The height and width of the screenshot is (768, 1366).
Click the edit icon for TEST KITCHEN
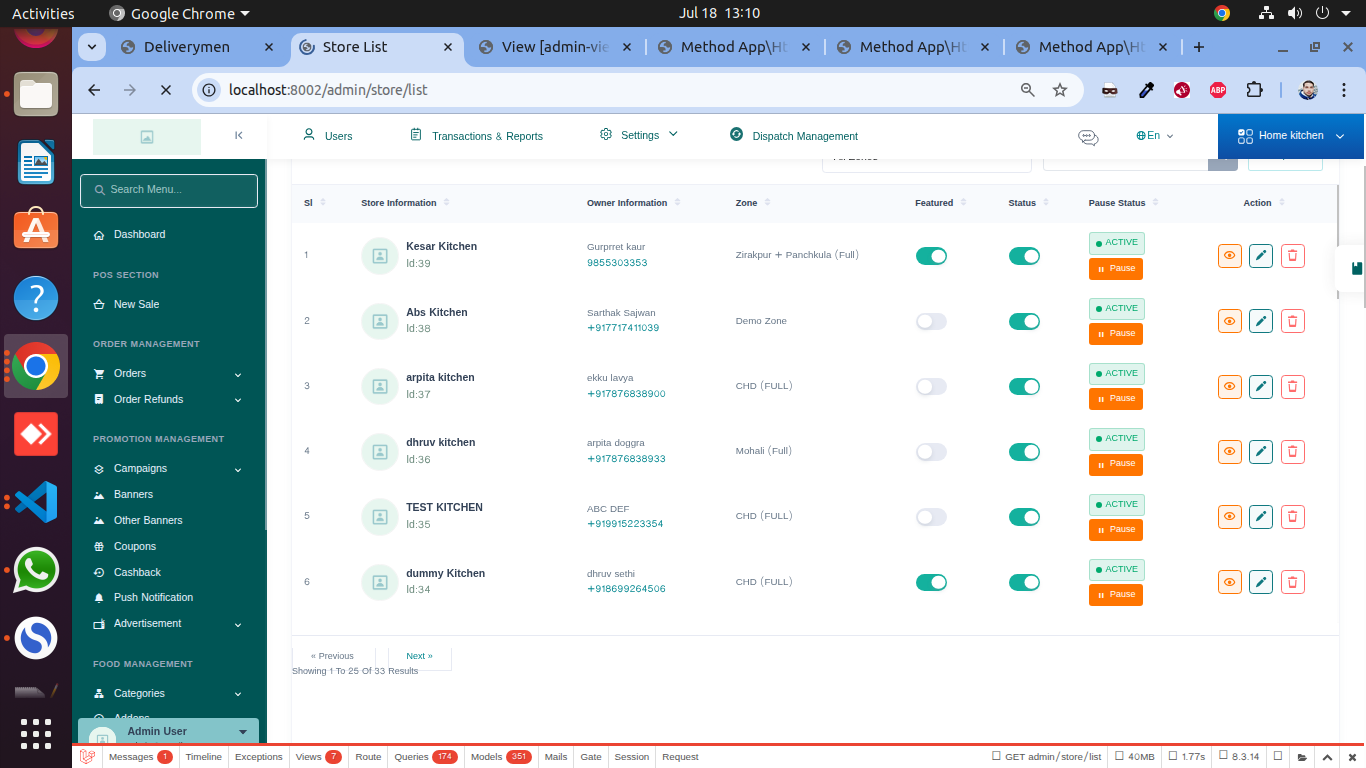(1261, 517)
